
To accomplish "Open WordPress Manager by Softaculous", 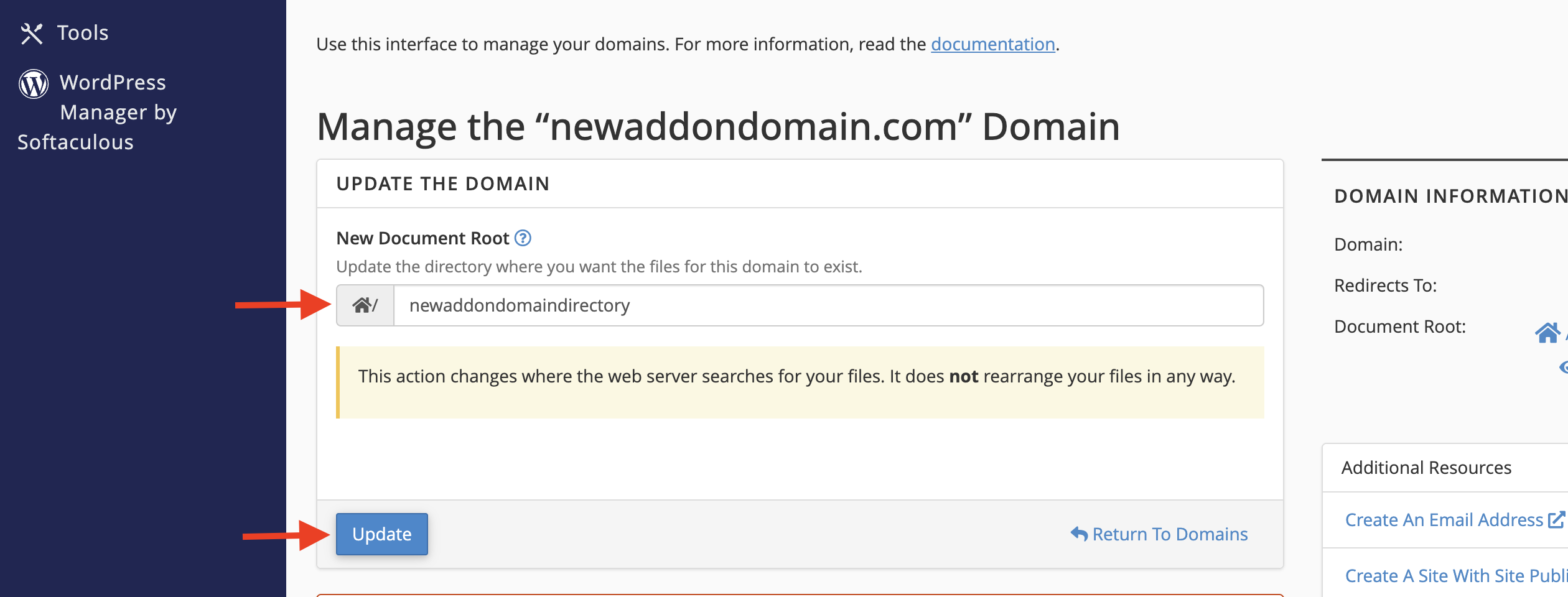I will tap(98, 113).
